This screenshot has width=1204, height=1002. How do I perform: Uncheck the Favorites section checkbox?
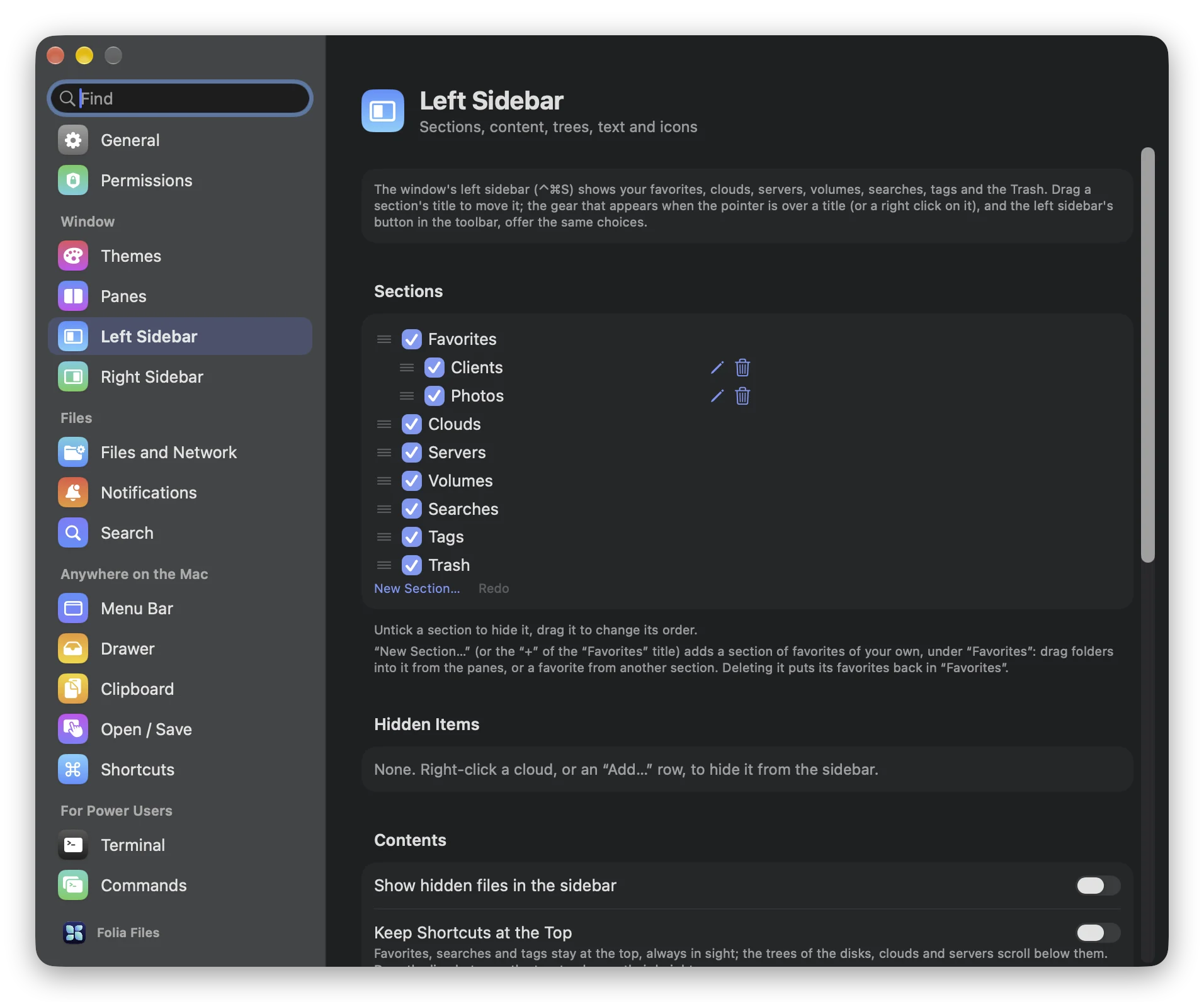pos(412,339)
